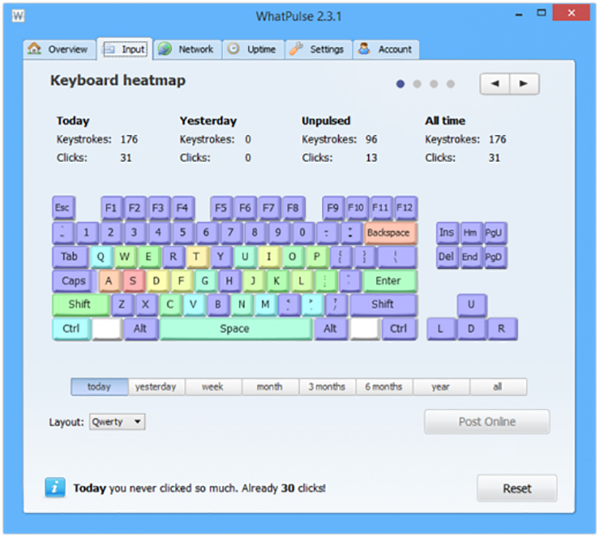Click the PgU key on heatmap

coord(495,232)
